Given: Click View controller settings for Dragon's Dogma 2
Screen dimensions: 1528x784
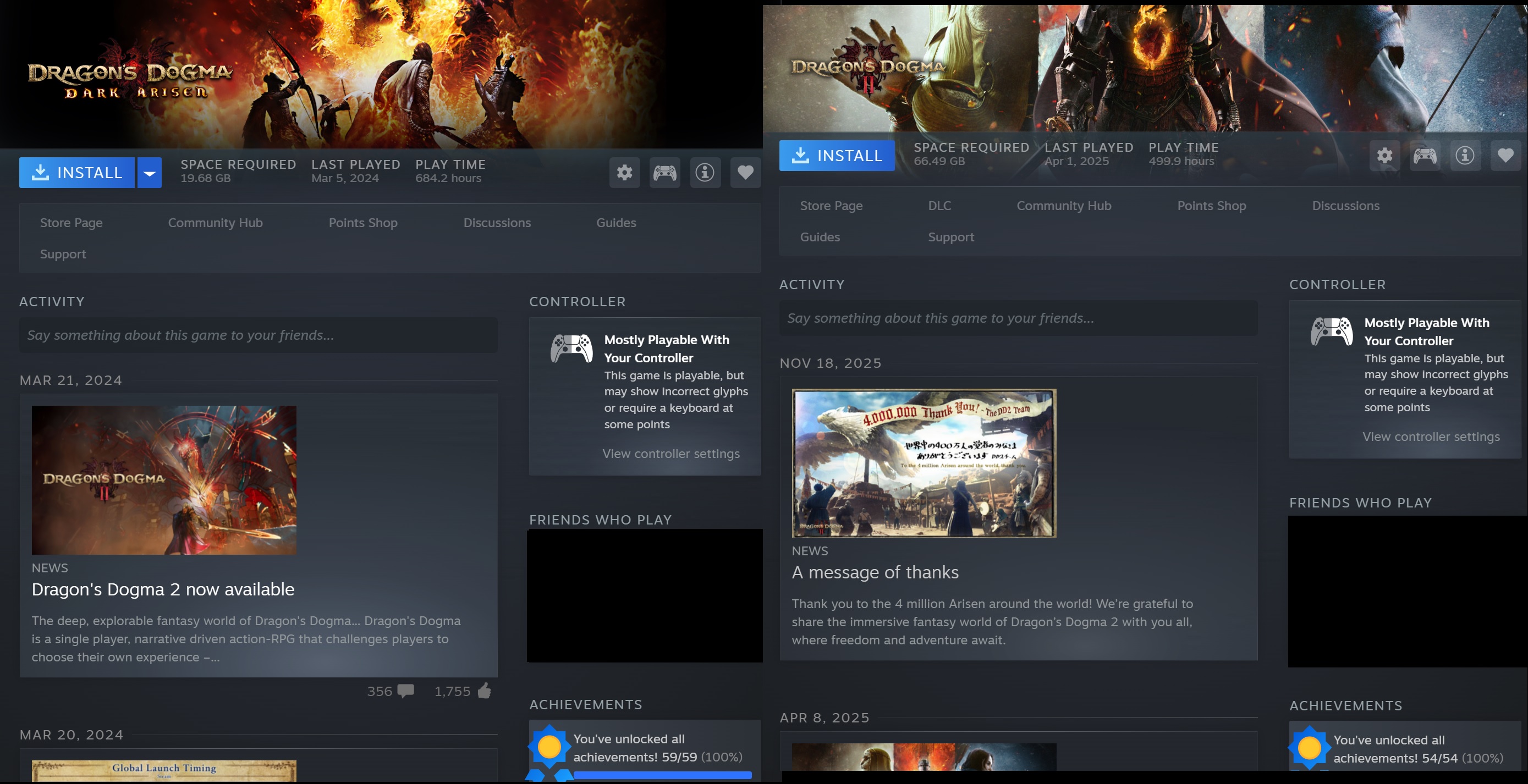Looking at the screenshot, I should point(1431,437).
